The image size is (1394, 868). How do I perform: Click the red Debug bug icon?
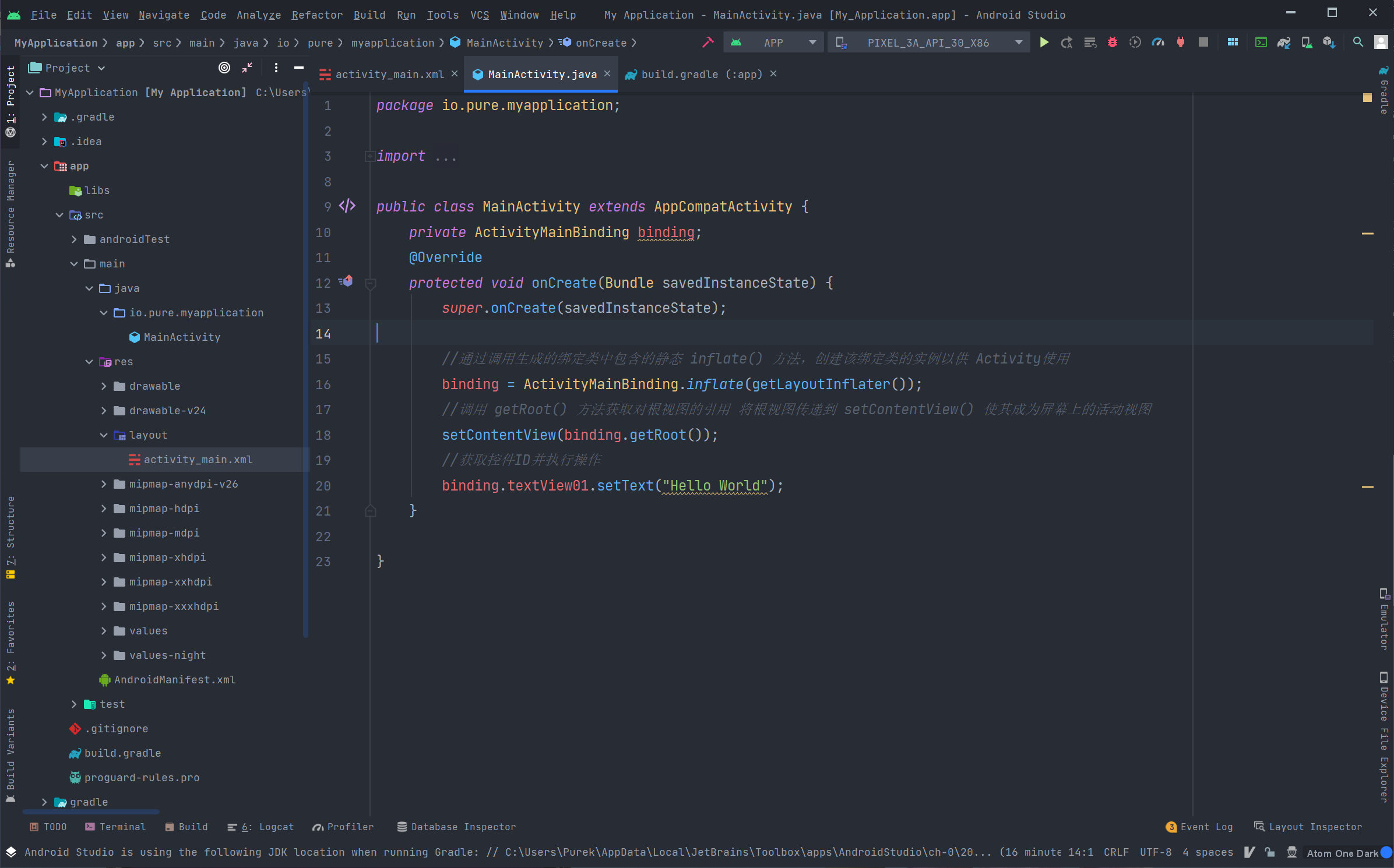[x=1112, y=43]
